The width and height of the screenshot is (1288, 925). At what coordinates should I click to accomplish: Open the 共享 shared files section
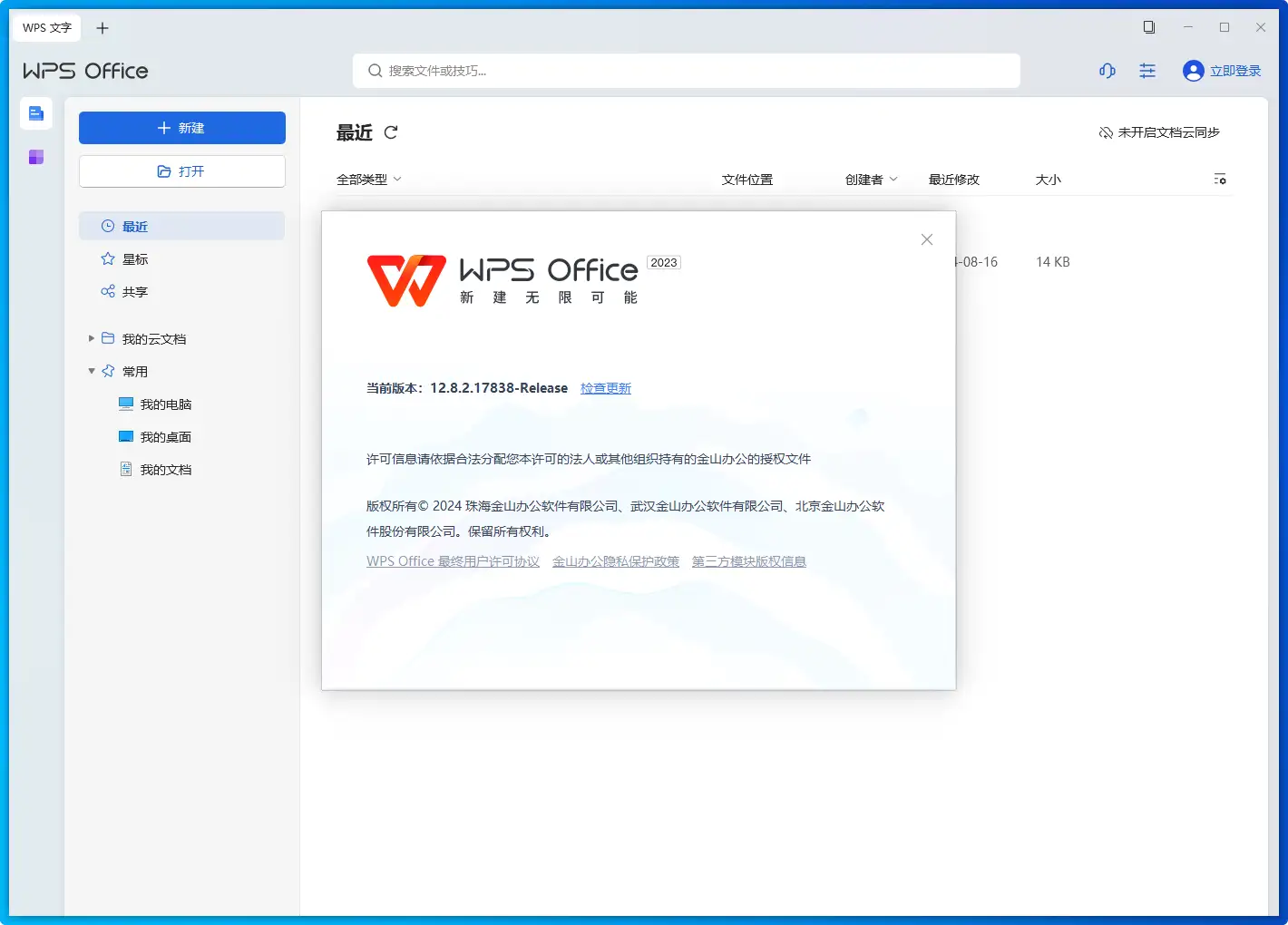coord(134,291)
